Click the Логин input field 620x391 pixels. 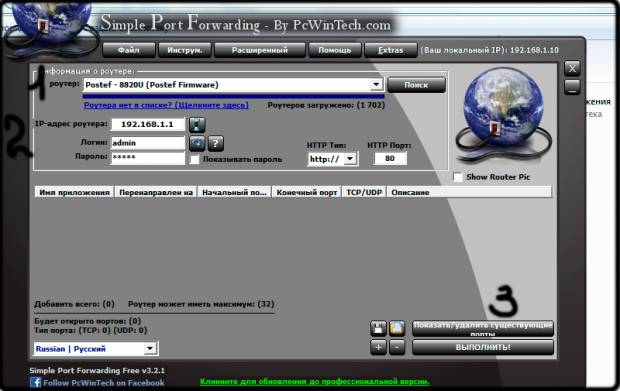pos(147,143)
